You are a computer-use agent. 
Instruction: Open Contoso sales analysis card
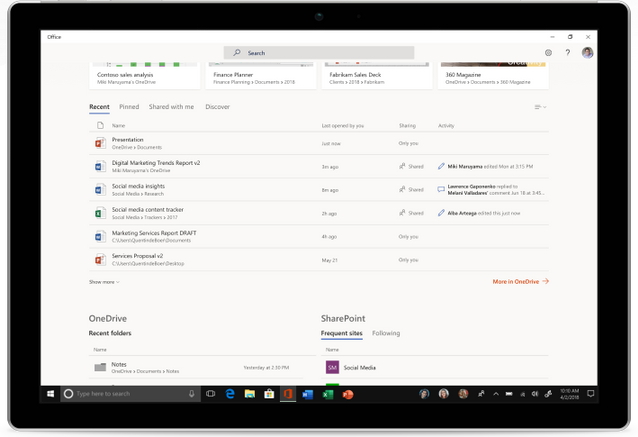point(144,76)
